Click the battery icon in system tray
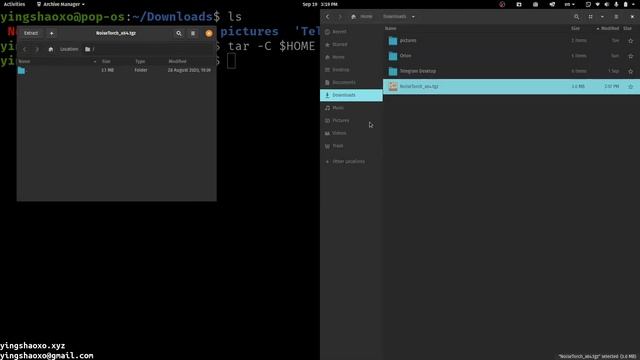This screenshot has height=360, width=640. tap(625, 4)
